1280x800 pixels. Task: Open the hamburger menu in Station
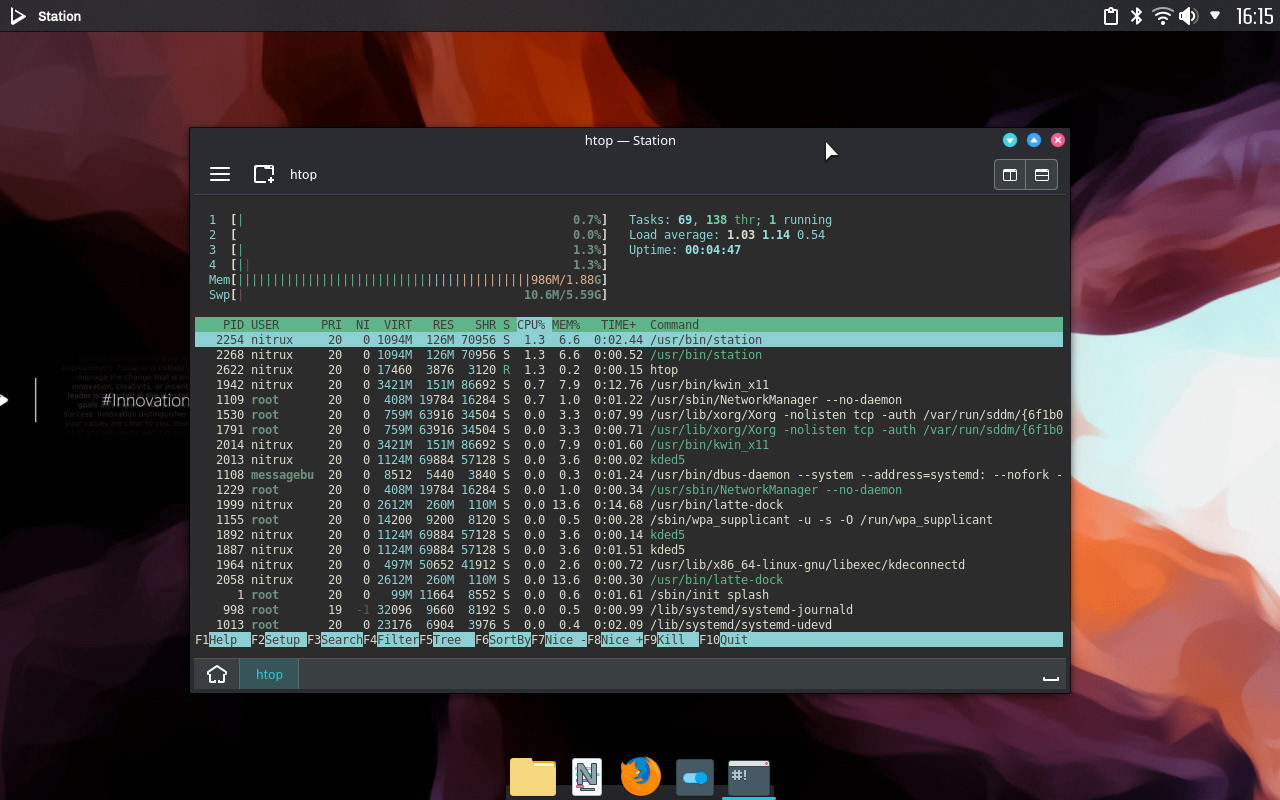(x=220, y=174)
